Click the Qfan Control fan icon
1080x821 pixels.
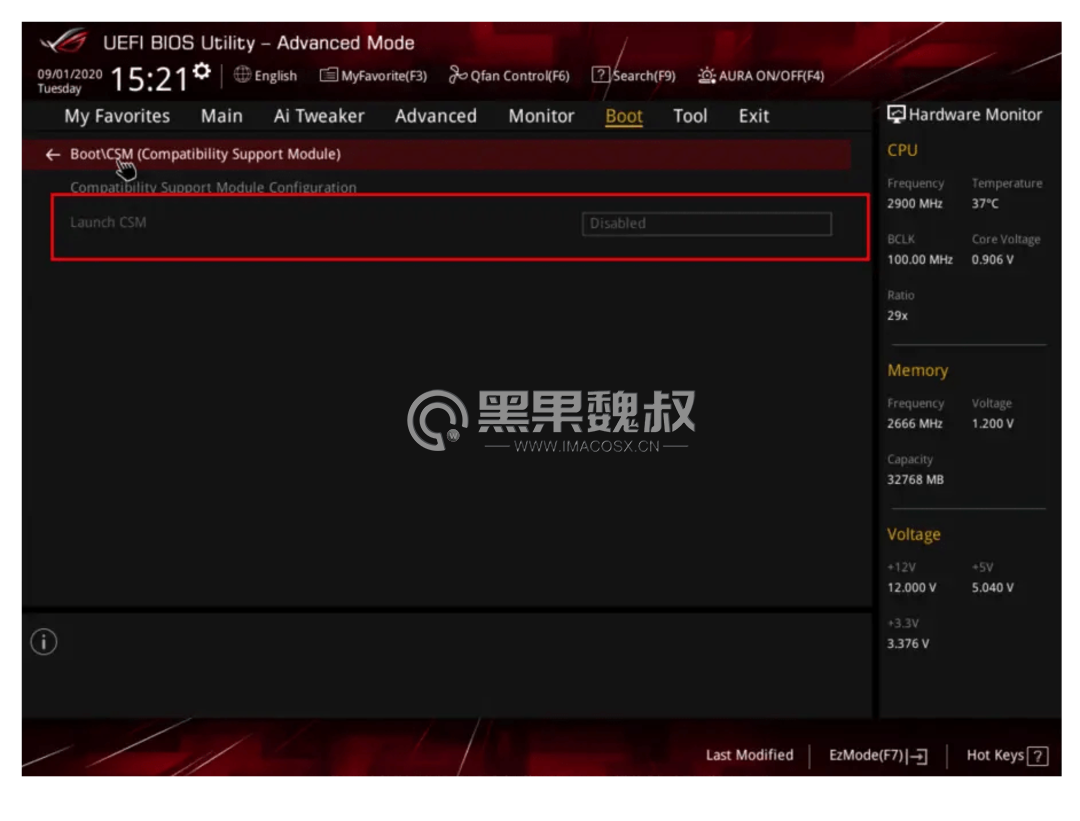[x=457, y=74]
